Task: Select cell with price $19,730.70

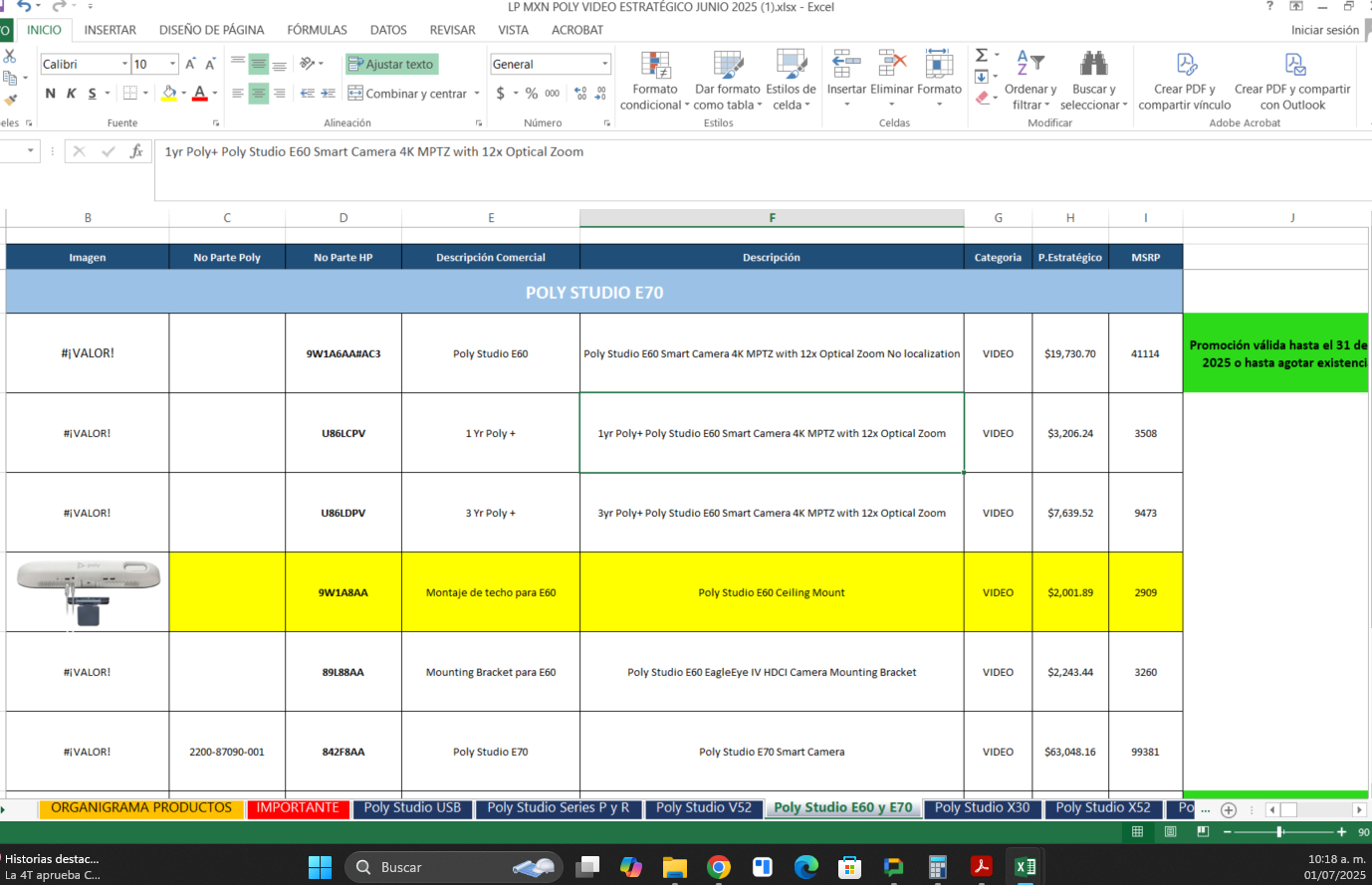Action: pos(1070,353)
